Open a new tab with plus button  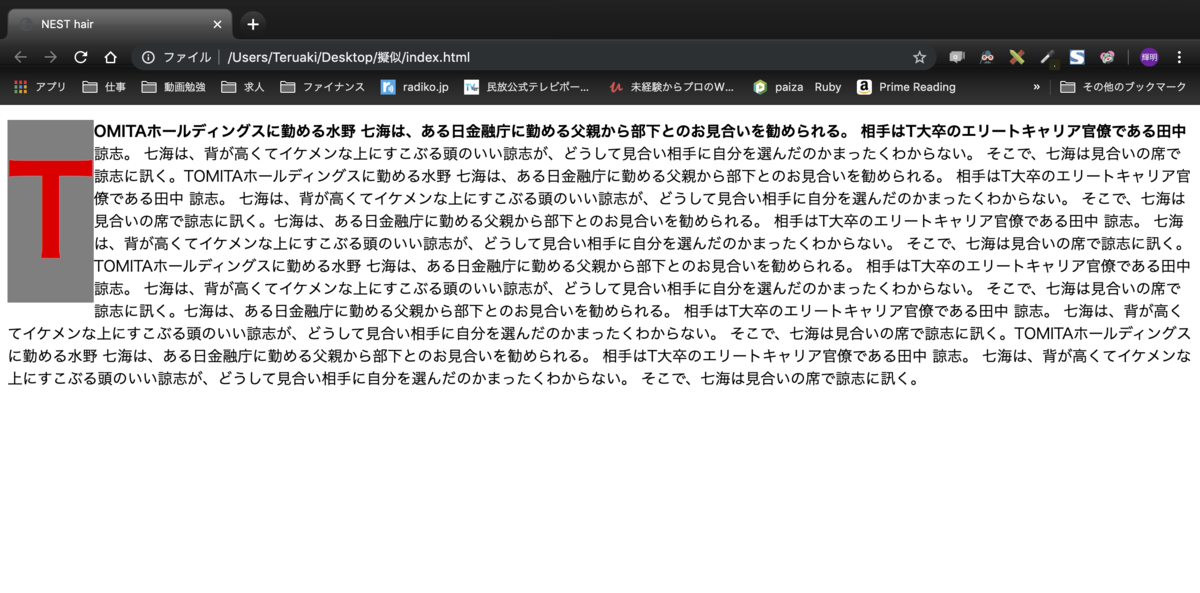pos(253,24)
